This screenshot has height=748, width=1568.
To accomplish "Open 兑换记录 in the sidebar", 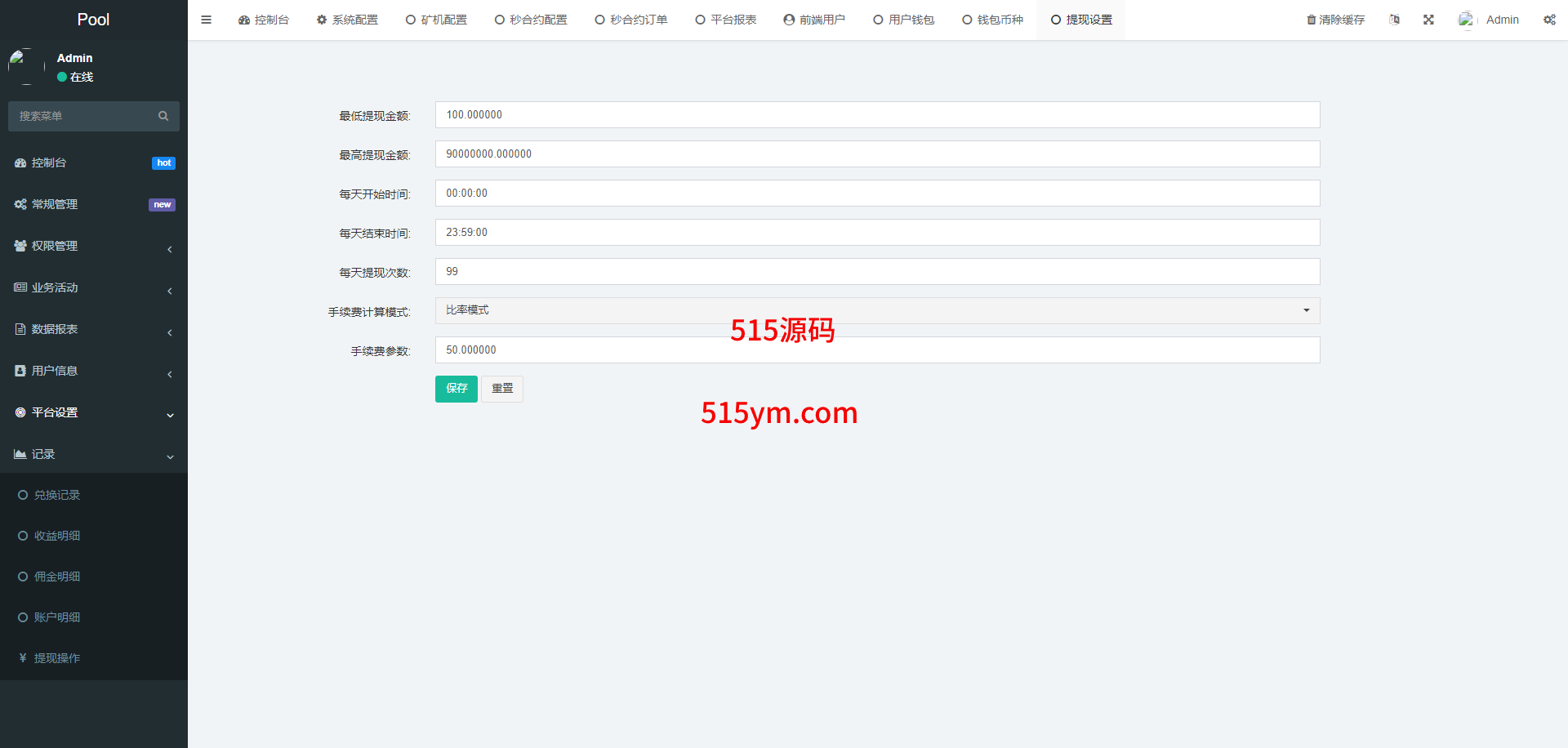I will 56,496.
